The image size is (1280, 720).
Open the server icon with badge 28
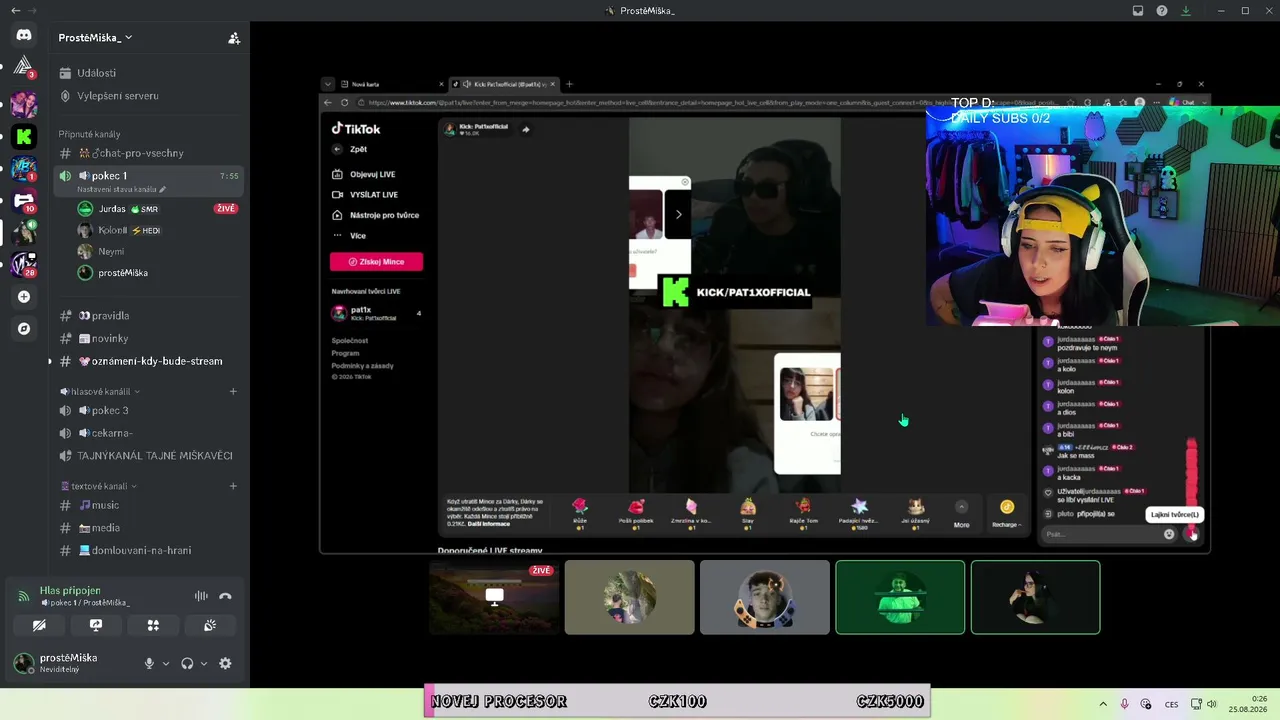pyautogui.click(x=24, y=265)
